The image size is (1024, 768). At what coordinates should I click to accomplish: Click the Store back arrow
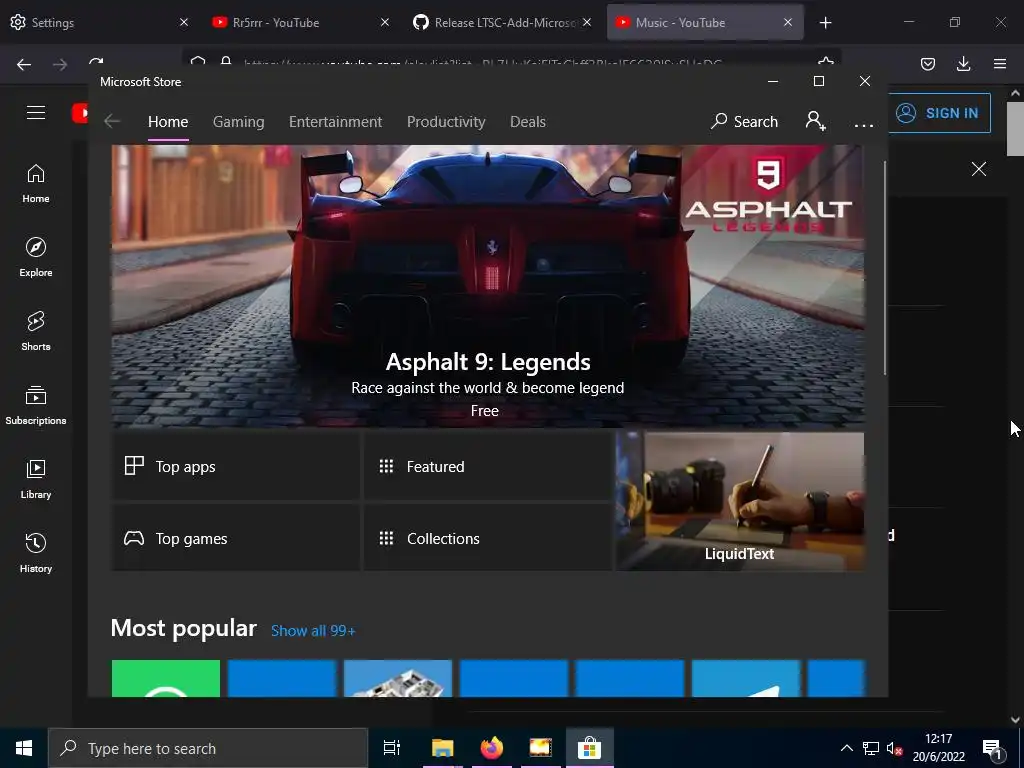pos(112,121)
